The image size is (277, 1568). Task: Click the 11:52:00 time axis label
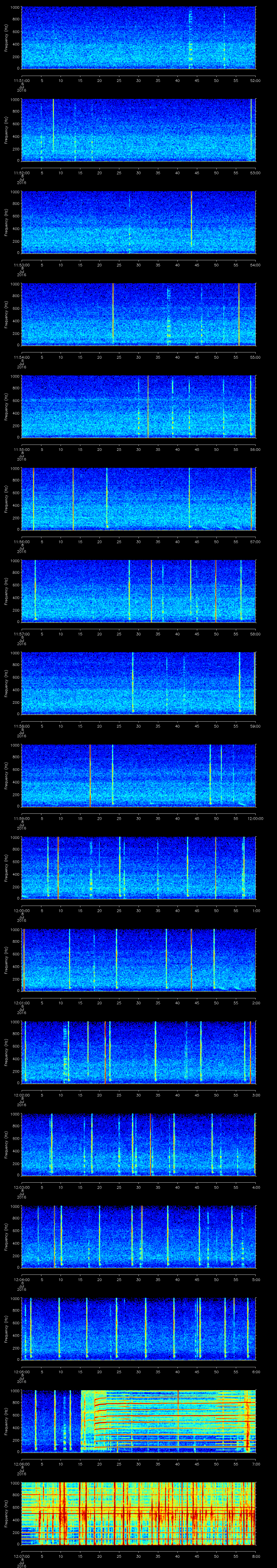pos(21,173)
